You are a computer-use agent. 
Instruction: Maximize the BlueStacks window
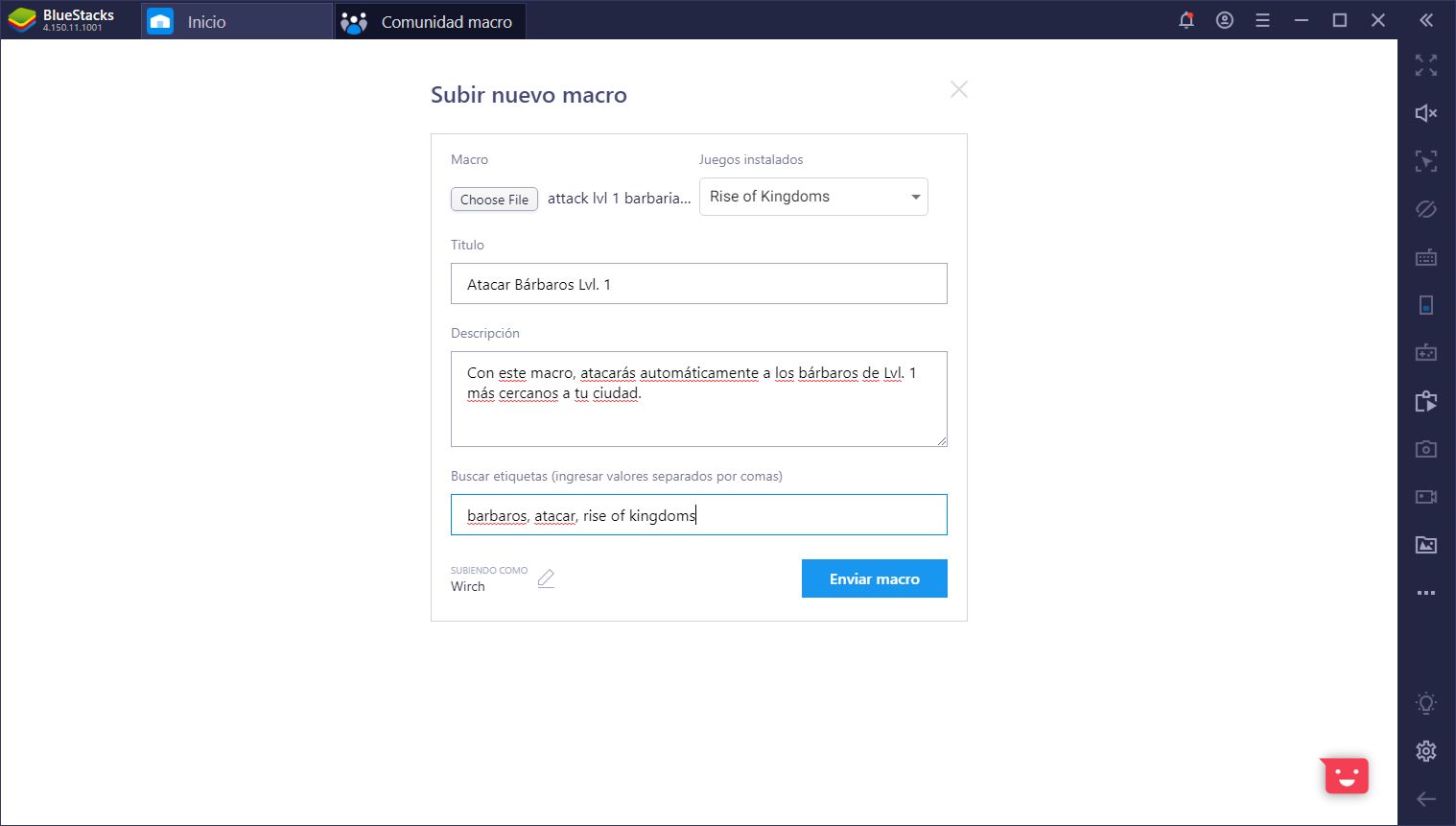(x=1340, y=20)
